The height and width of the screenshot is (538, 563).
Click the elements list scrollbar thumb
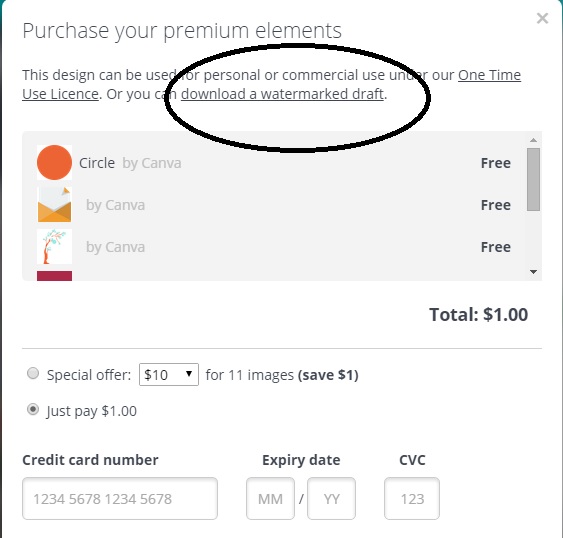click(534, 180)
